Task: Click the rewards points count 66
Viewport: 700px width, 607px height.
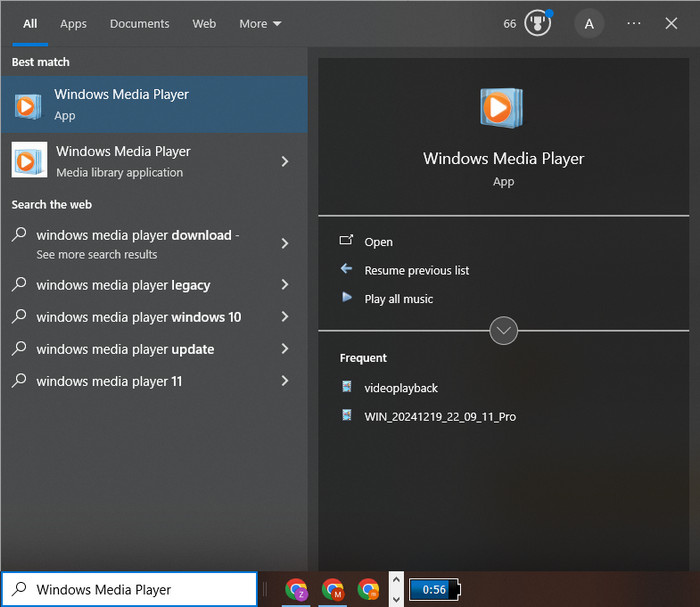Action: (x=510, y=24)
